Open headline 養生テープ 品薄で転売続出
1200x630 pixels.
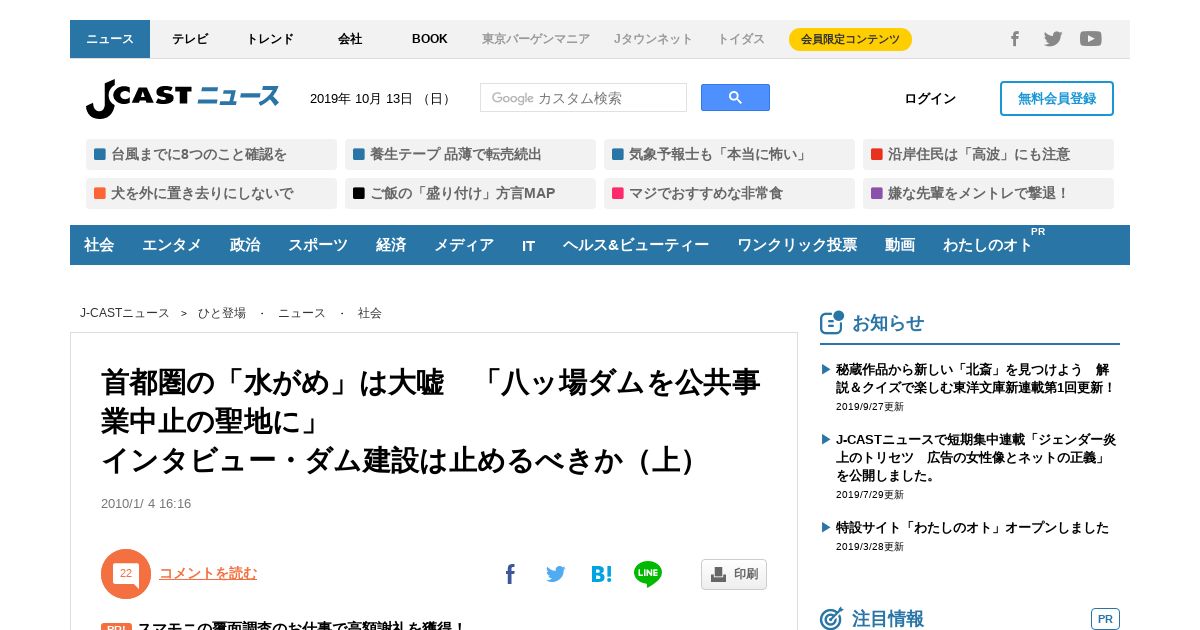[x=470, y=154]
